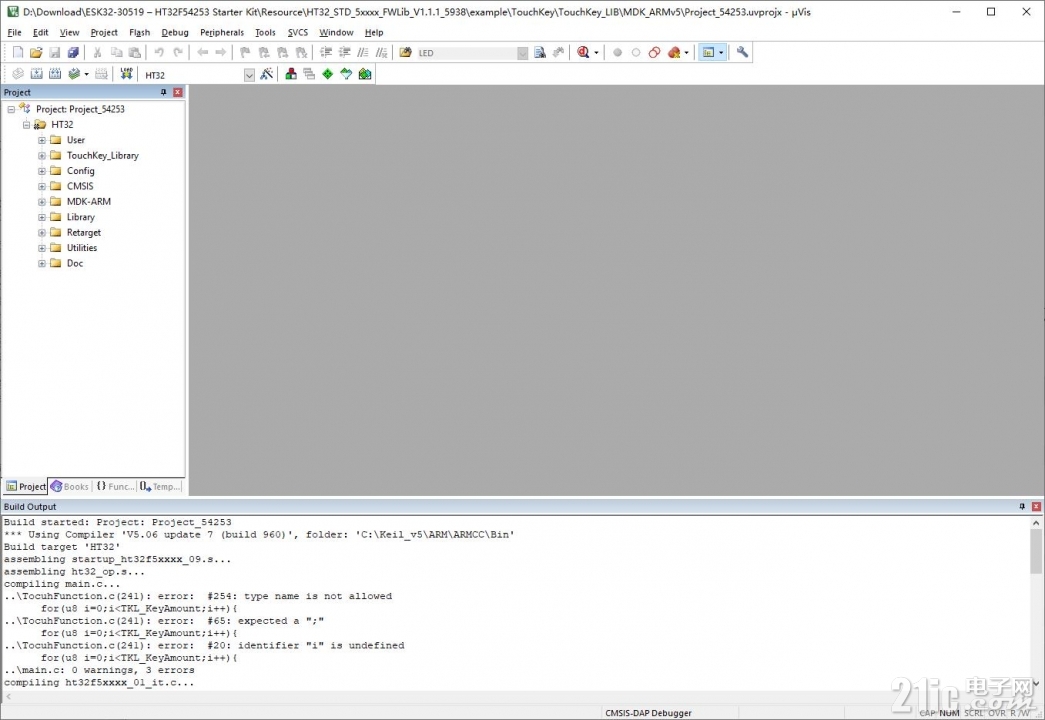Toggle the Window layout icon

pyautogui.click(x=708, y=53)
